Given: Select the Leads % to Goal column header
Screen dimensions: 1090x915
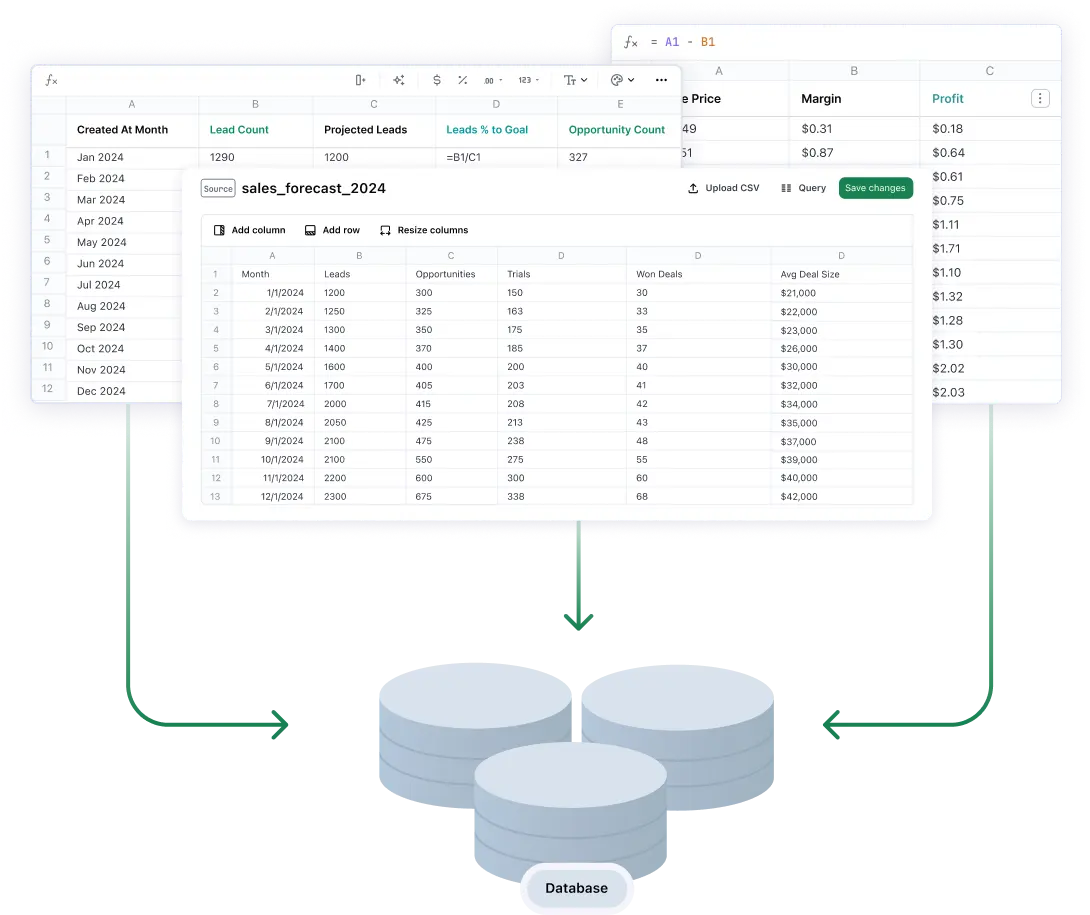Looking at the screenshot, I should [x=488, y=129].
